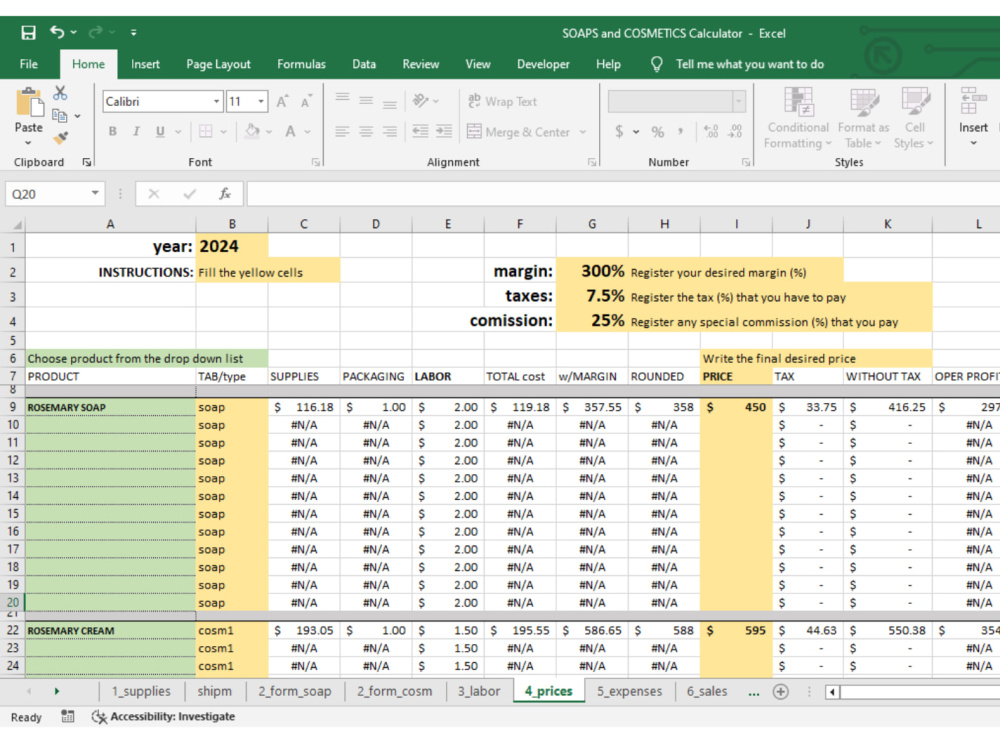Click the Percent Style icon
This screenshot has height=750, width=1000.
[x=658, y=132]
